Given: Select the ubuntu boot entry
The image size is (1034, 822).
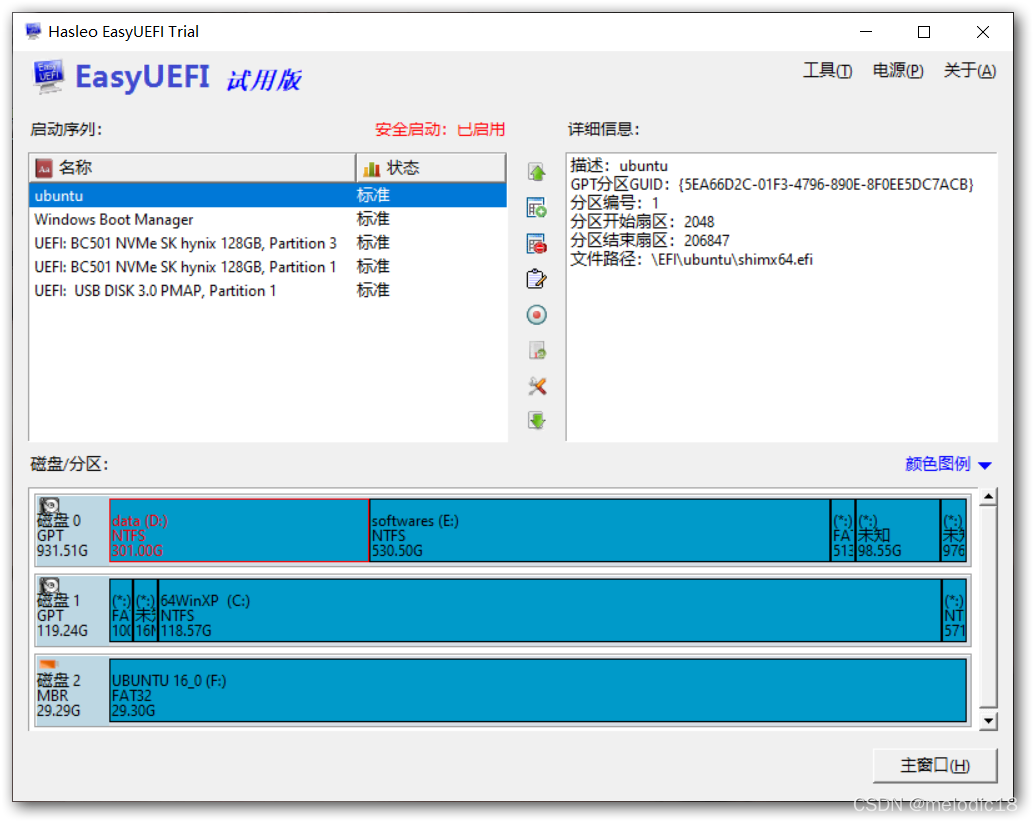Looking at the screenshot, I should (x=268, y=196).
